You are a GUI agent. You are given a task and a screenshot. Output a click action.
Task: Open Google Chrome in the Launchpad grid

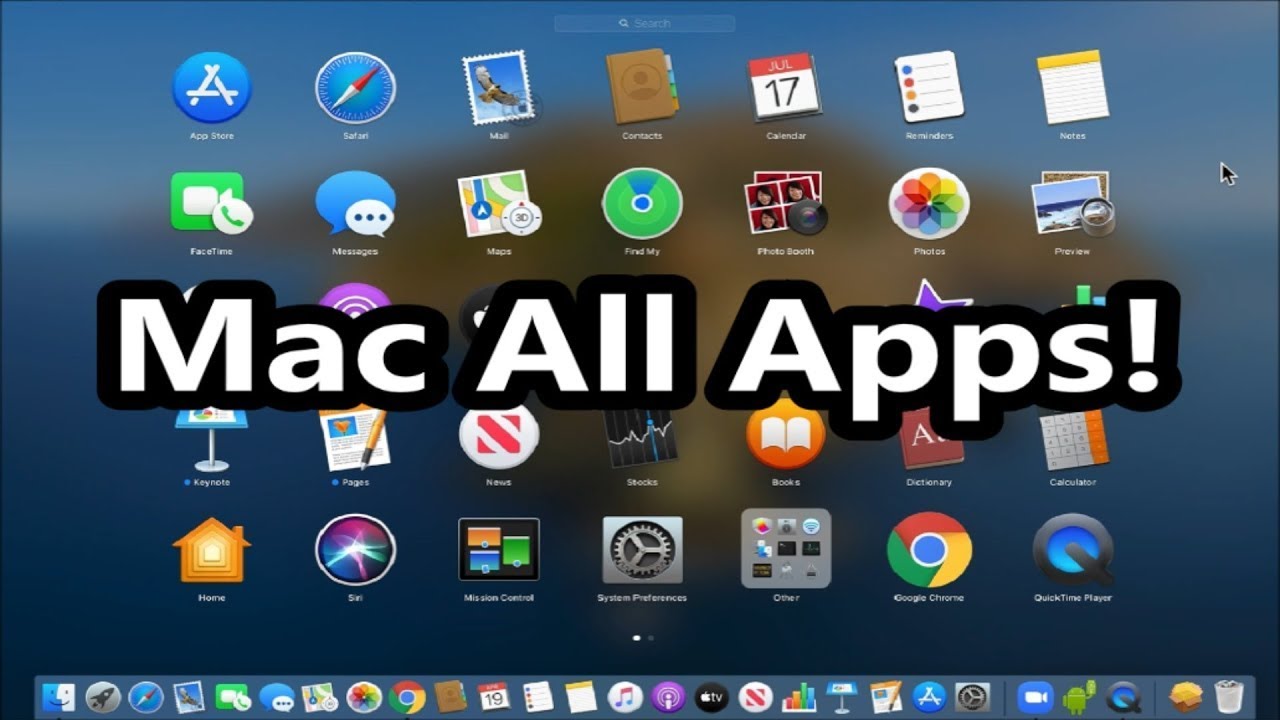click(929, 549)
